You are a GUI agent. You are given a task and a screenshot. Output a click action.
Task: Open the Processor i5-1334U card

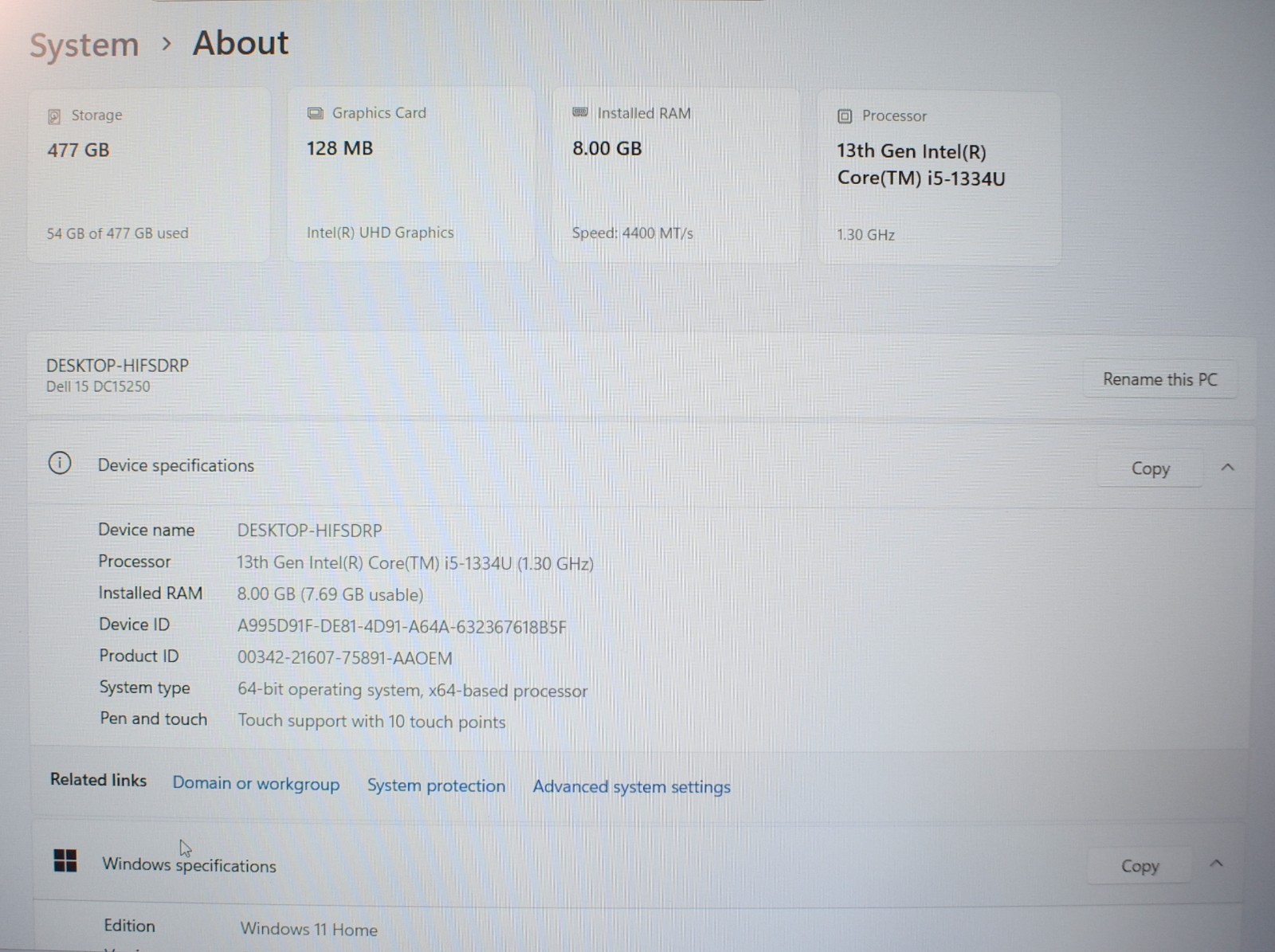pyautogui.click(x=940, y=178)
